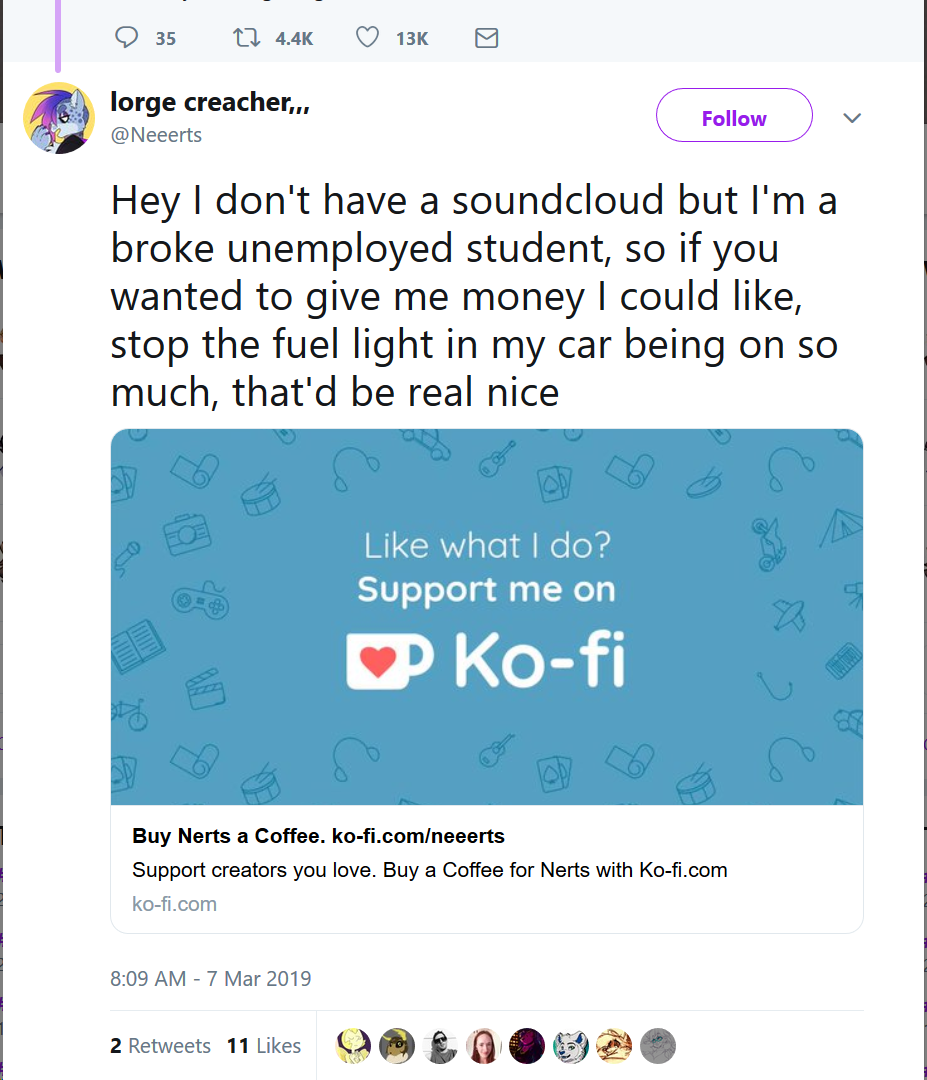Open the Ko-fi support card image
The width and height of the screenshot is (927, 1080).
[x=487, y=616]
